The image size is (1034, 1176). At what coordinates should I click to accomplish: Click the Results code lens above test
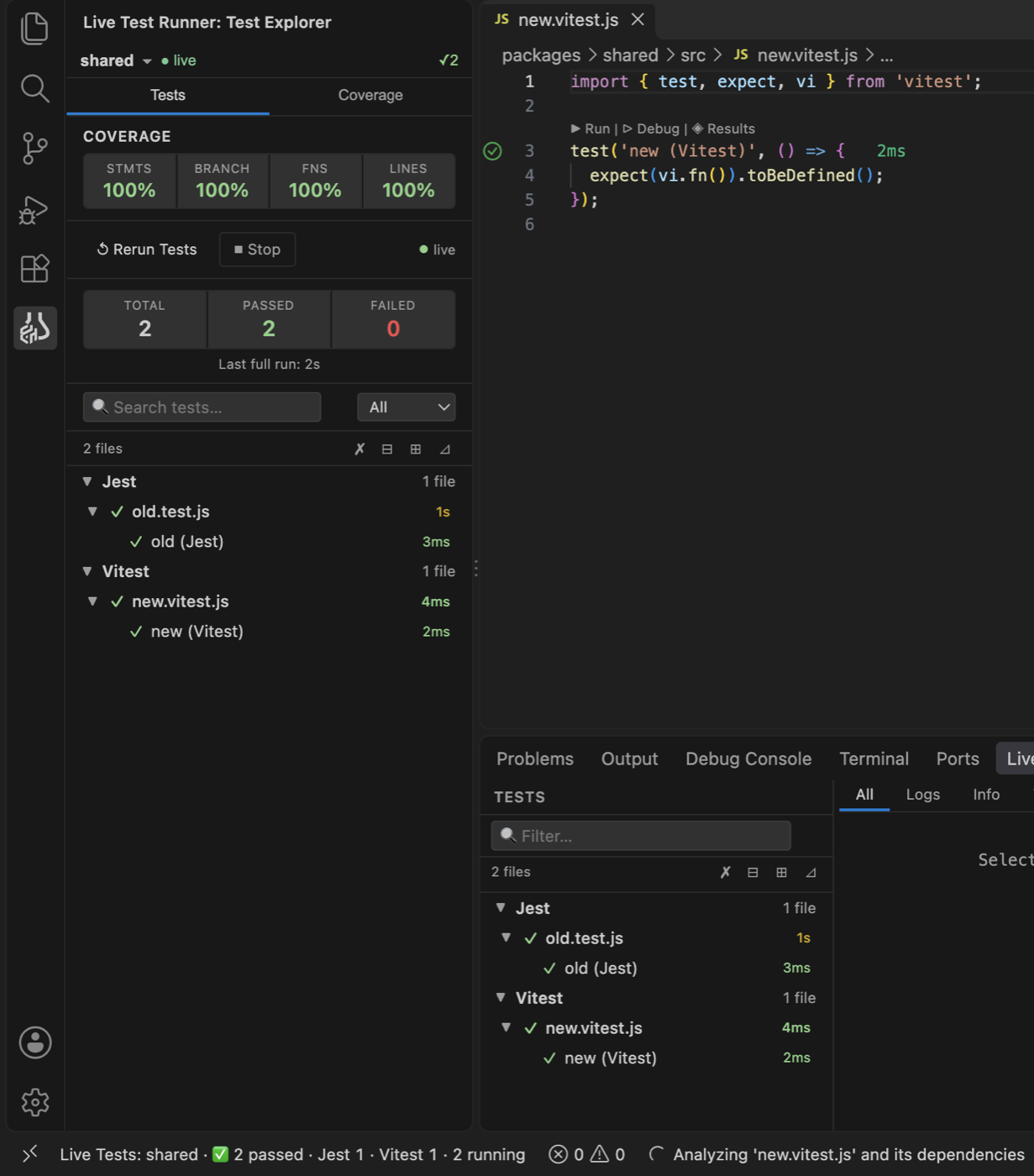723,129
